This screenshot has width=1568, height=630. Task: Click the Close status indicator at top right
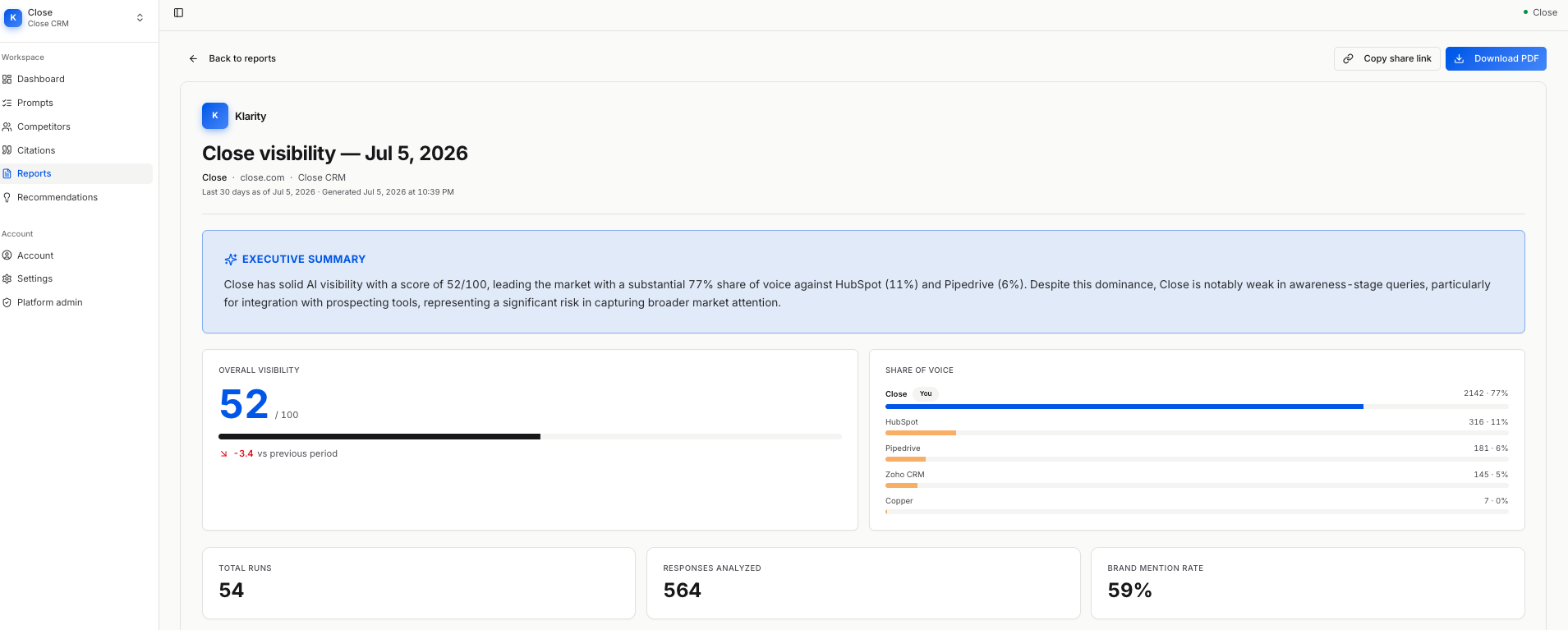click(x=1540, y=12)
